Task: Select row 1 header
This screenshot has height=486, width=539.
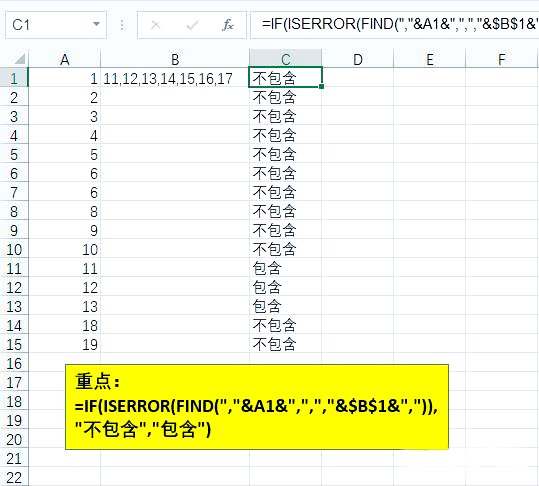Action: [x=14, y=78]
